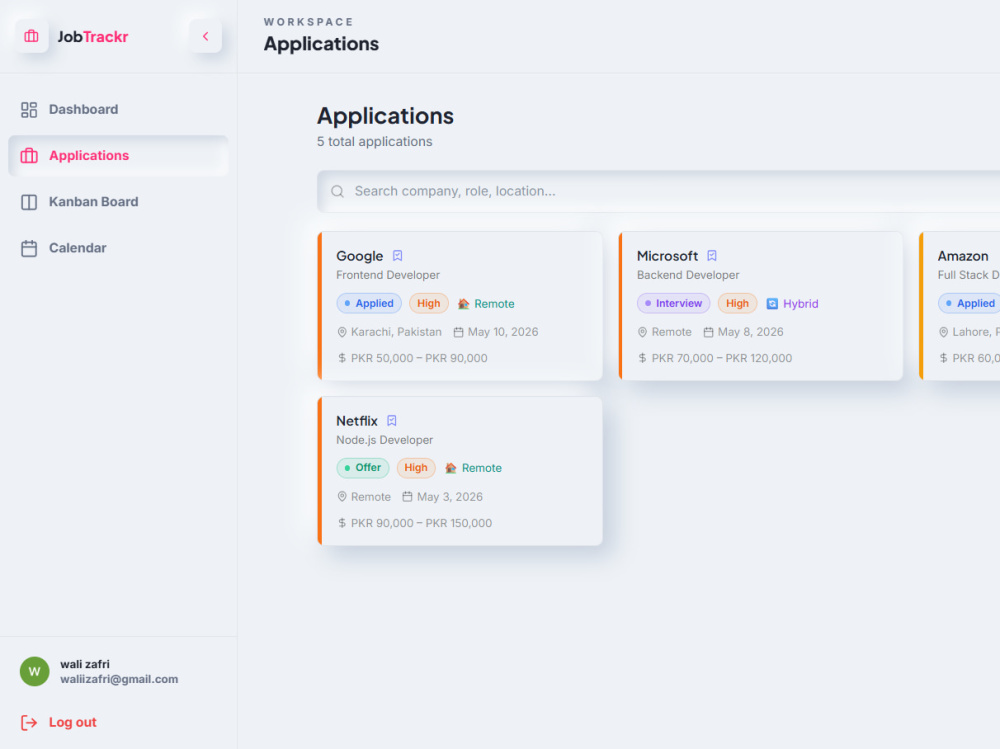This screenshot has width=1000, height=749.
Task: Click the calendar date icon on Netflix card
Action: tap(407, 497)
